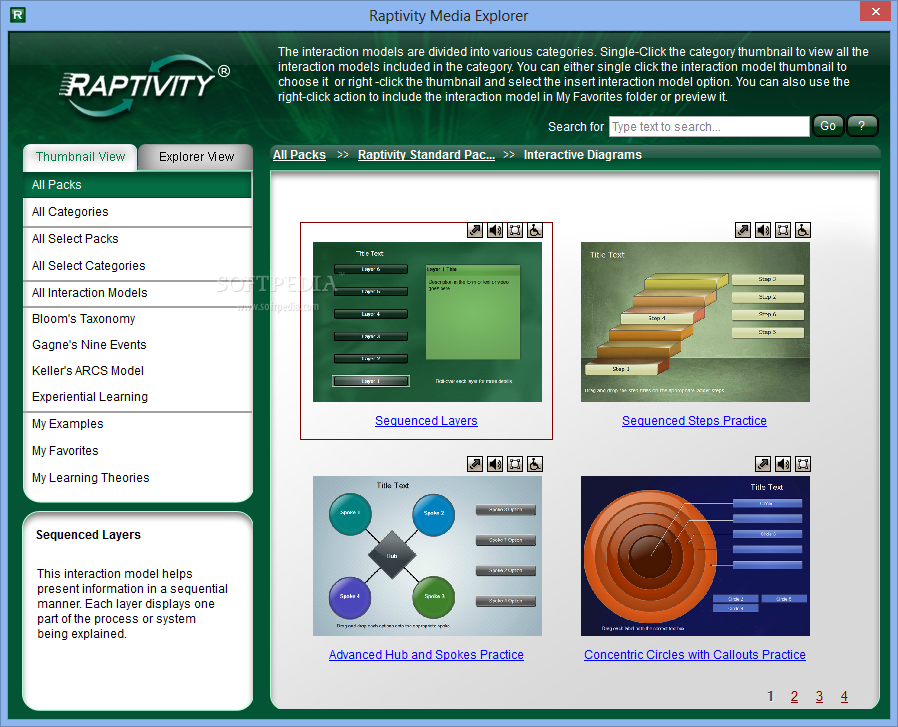This screenshot has height=727, width=898.
Task: Click arrow icon above Sequenced Steps Practice
Action: [743, 230]
